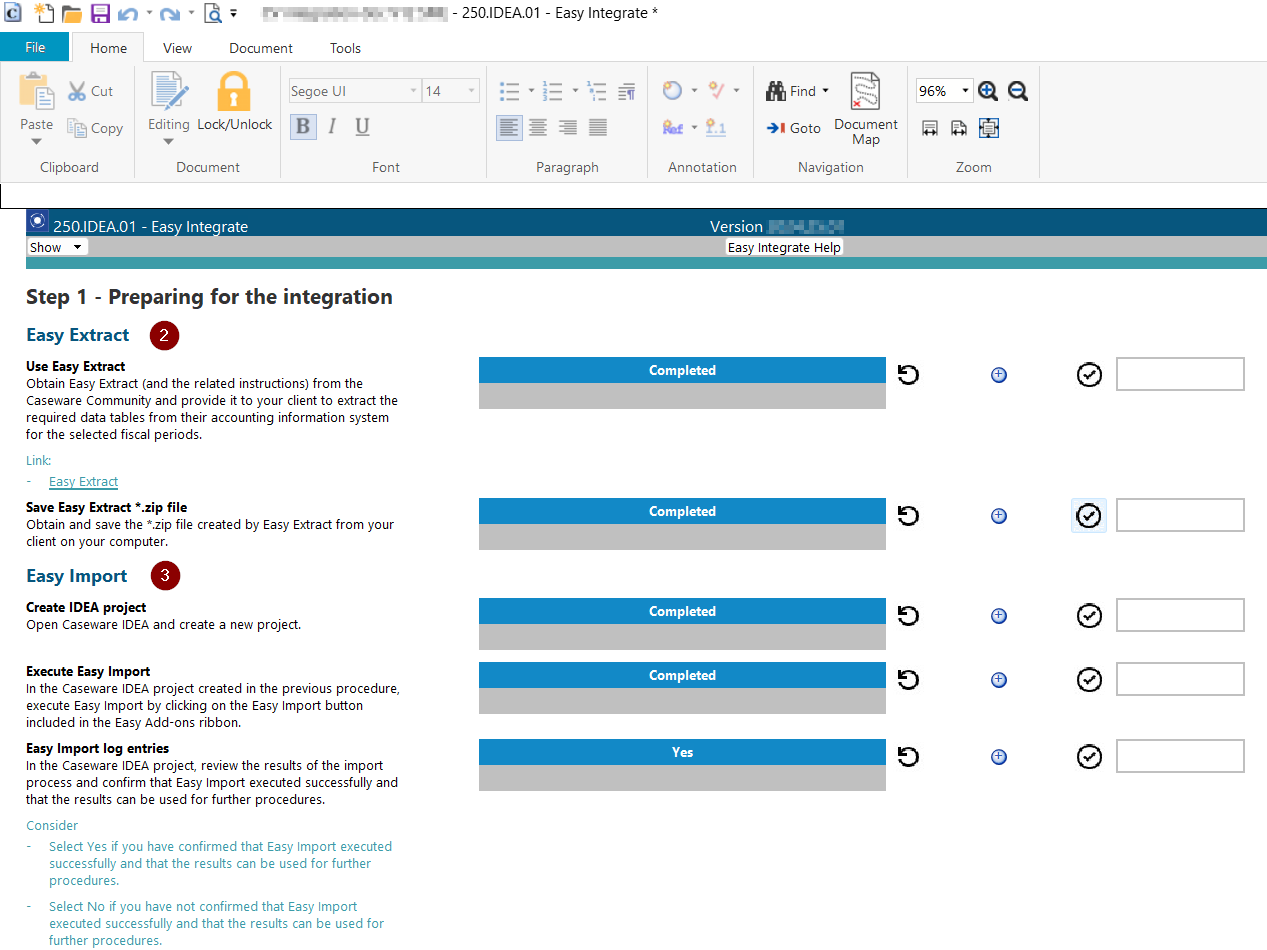Select align center

click(538, 127)
